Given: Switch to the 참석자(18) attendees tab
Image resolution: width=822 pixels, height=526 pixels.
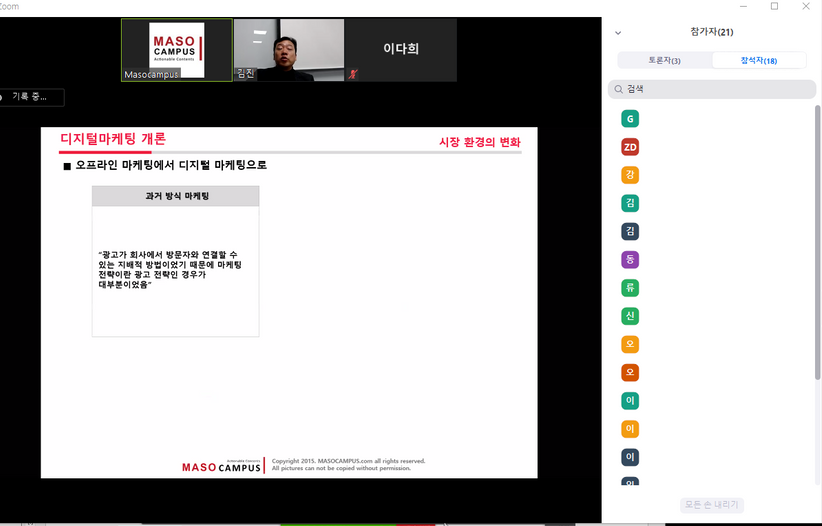Looking at the screenshot, I should click(x=759, y=61).
